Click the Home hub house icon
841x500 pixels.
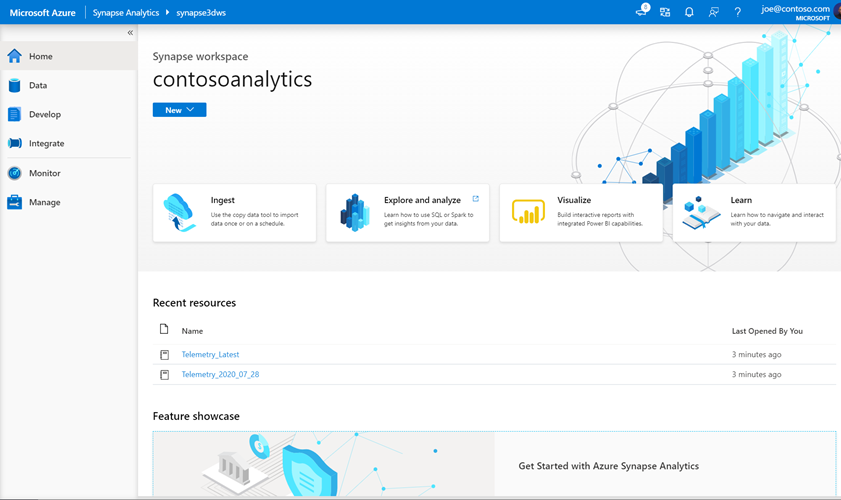pos(14,56)
